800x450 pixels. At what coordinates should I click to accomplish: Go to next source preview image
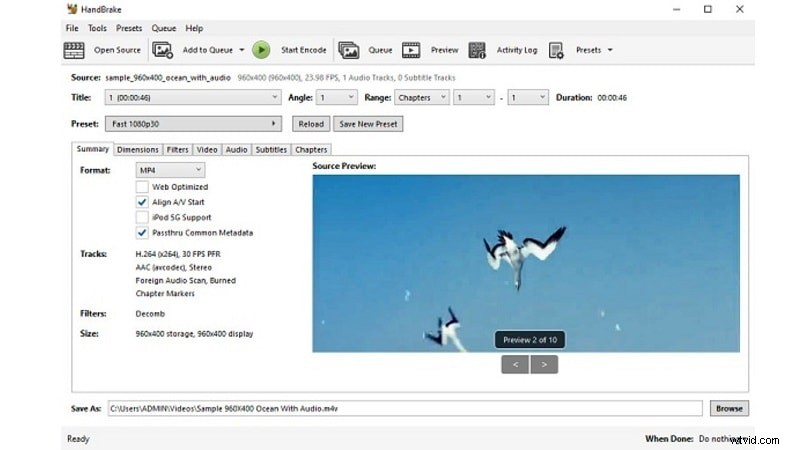click(545, 365)
